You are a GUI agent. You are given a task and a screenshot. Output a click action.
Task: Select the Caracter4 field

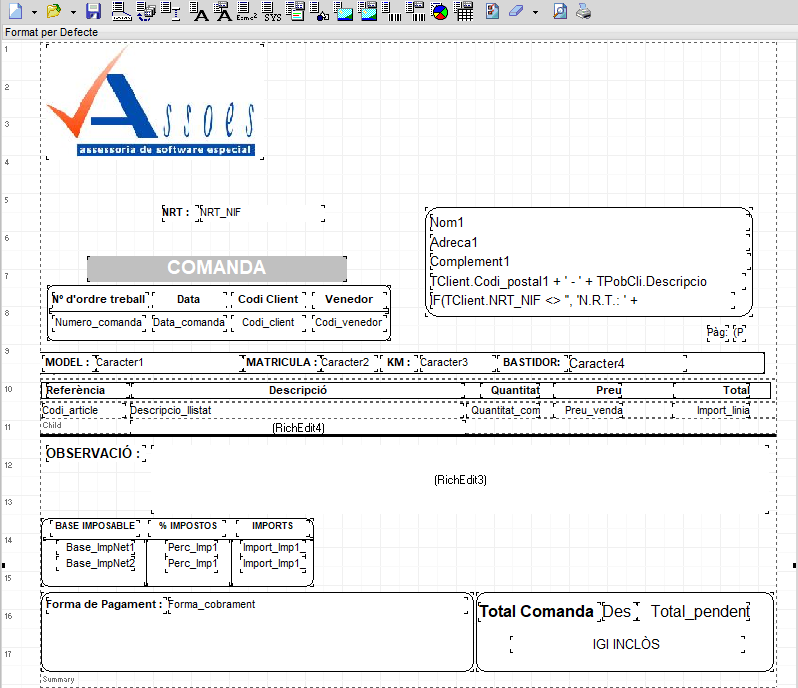[626, 363]
